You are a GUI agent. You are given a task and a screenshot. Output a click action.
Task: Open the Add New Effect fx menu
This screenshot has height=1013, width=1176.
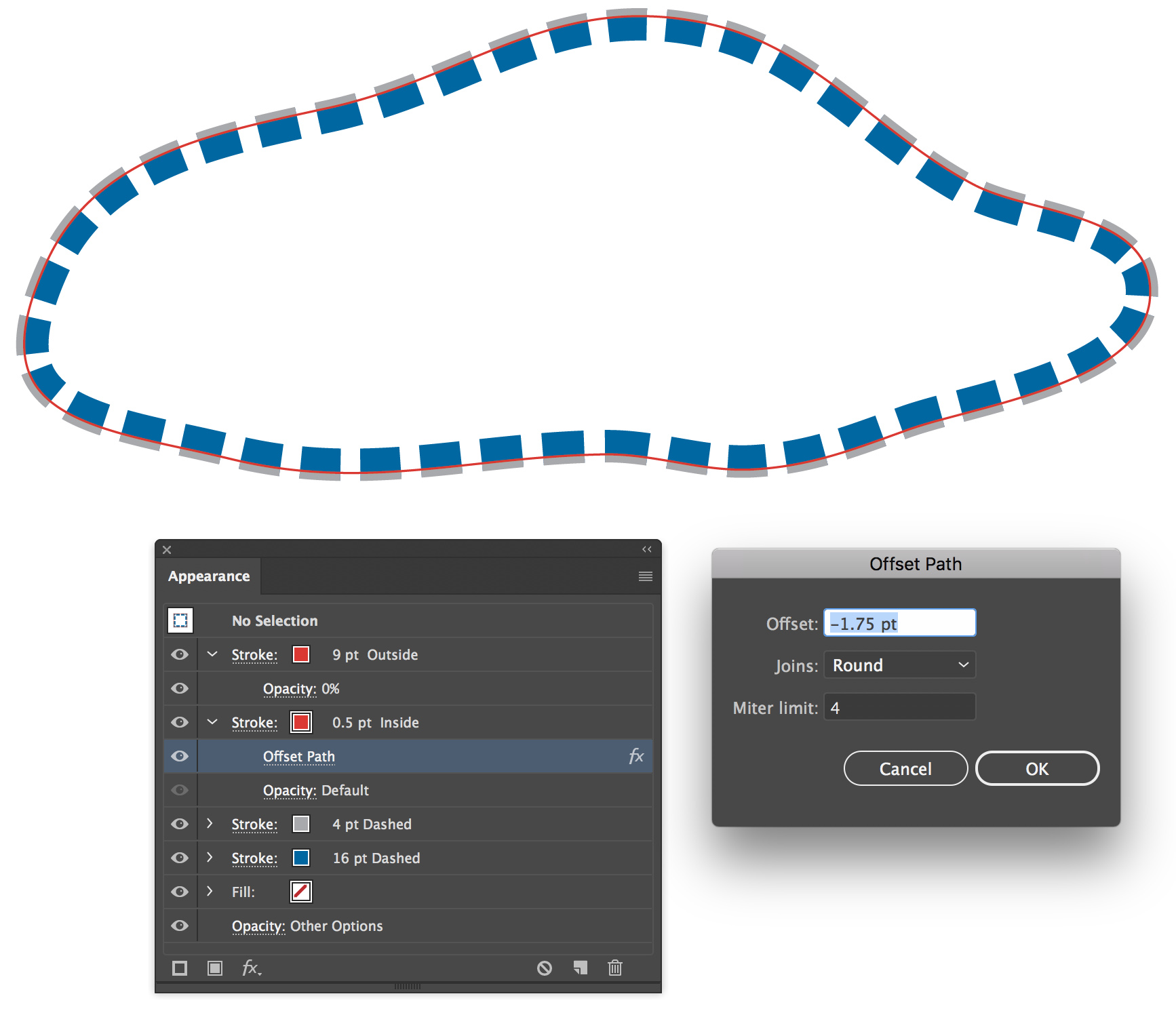click(x=252, y=968)
